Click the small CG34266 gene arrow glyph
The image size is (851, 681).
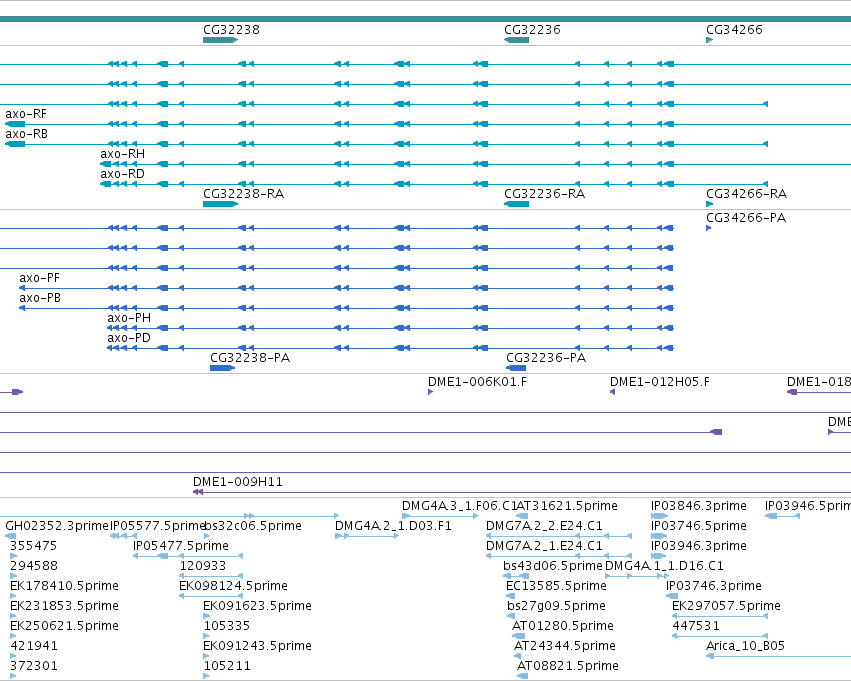click(709, 40)
